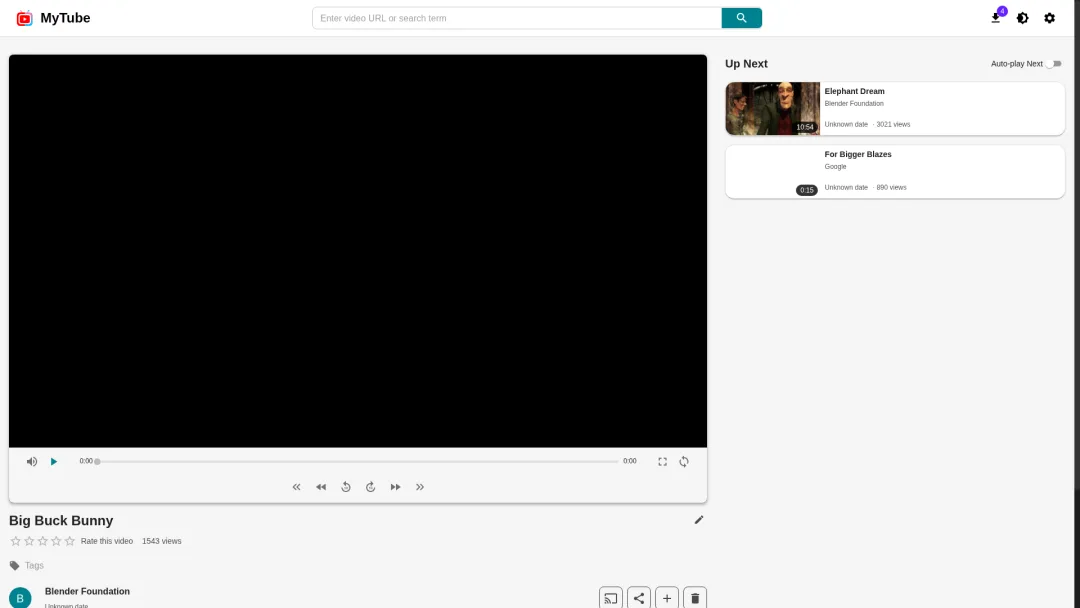Click the Rate this video label

(x=107, y=541)
